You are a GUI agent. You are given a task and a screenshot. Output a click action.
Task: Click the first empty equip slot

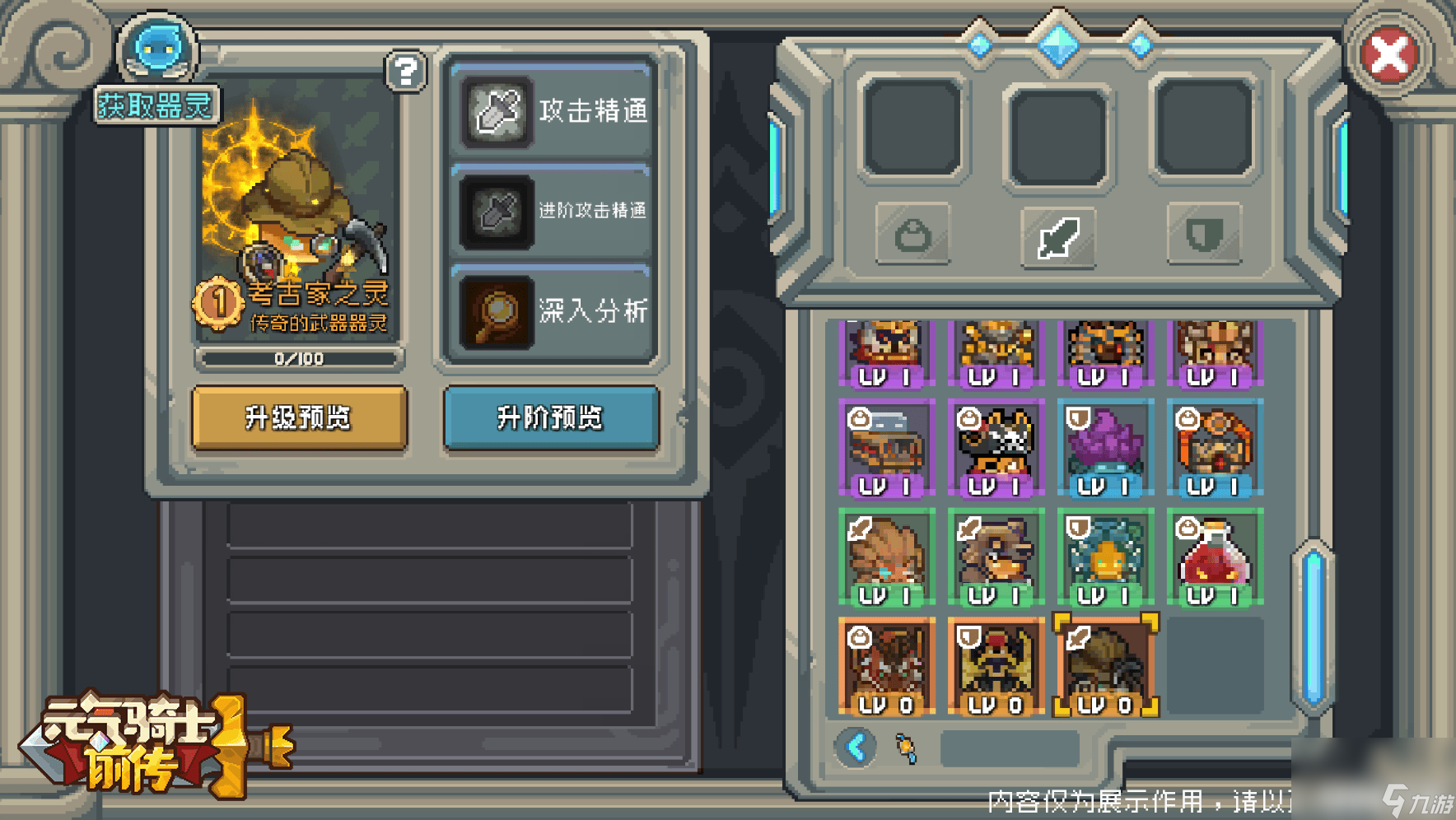[x=912, y=128]
